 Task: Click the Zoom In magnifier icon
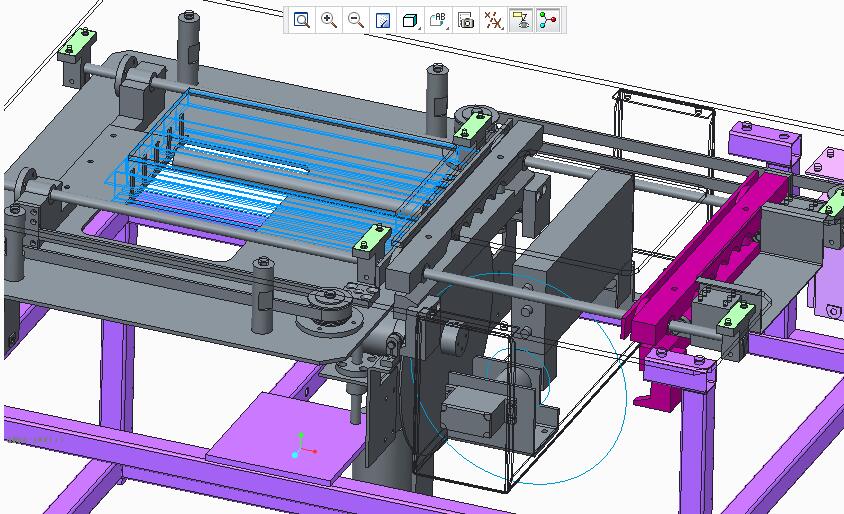(328, 20)
